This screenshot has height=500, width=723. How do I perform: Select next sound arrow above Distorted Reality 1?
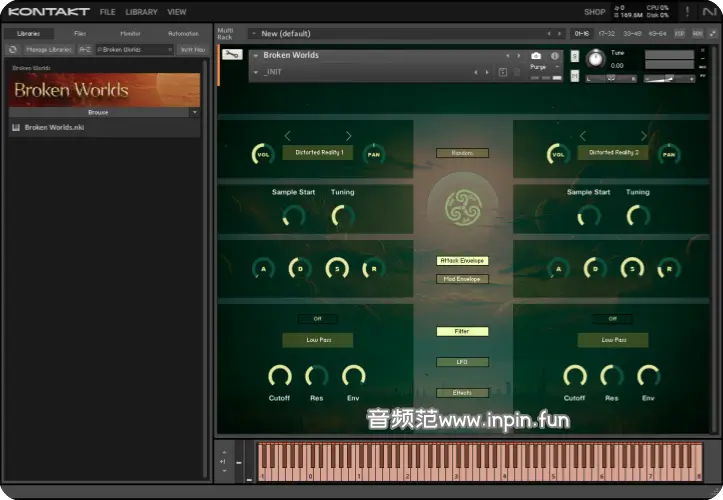[348, 136]
